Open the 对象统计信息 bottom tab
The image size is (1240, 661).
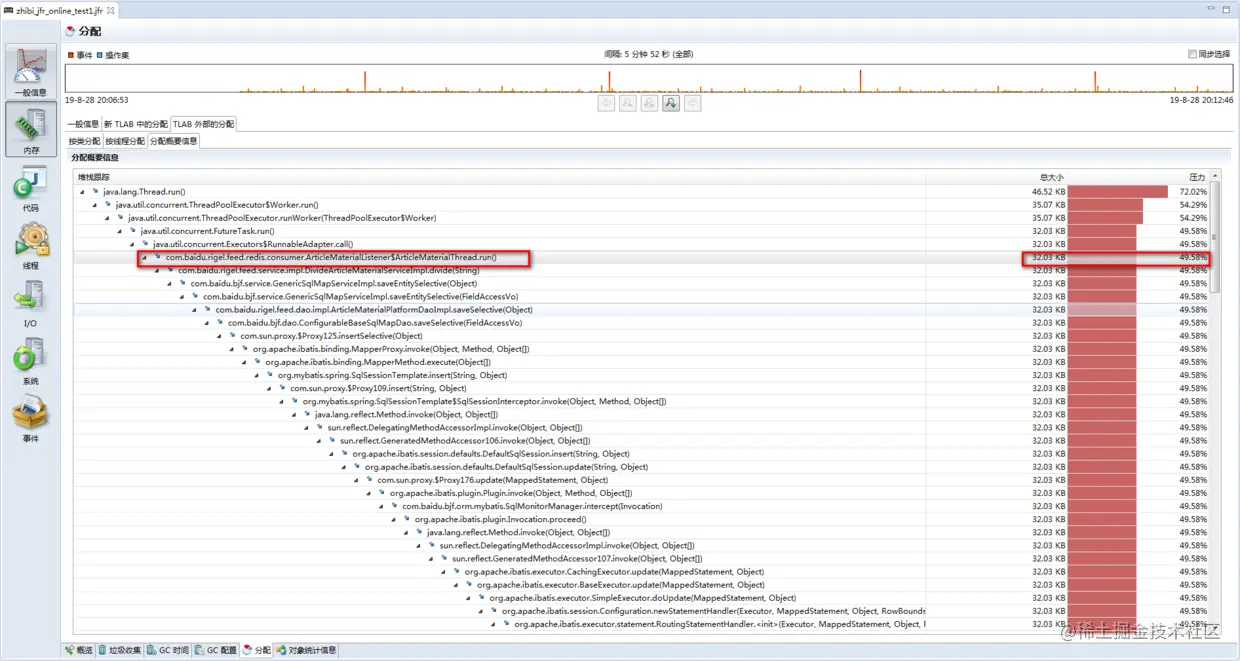(306, 650)
